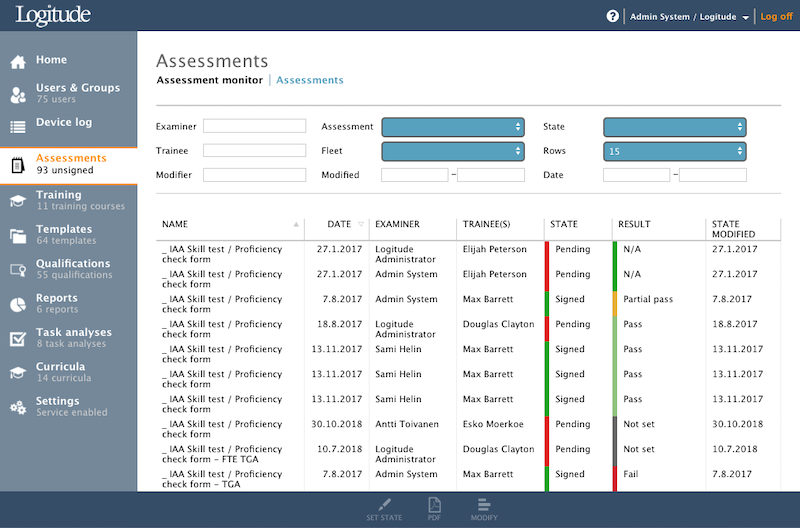This screenshot has width=800, height=528.
Task: Export with the PDF document icon
Action: (434, 505)
